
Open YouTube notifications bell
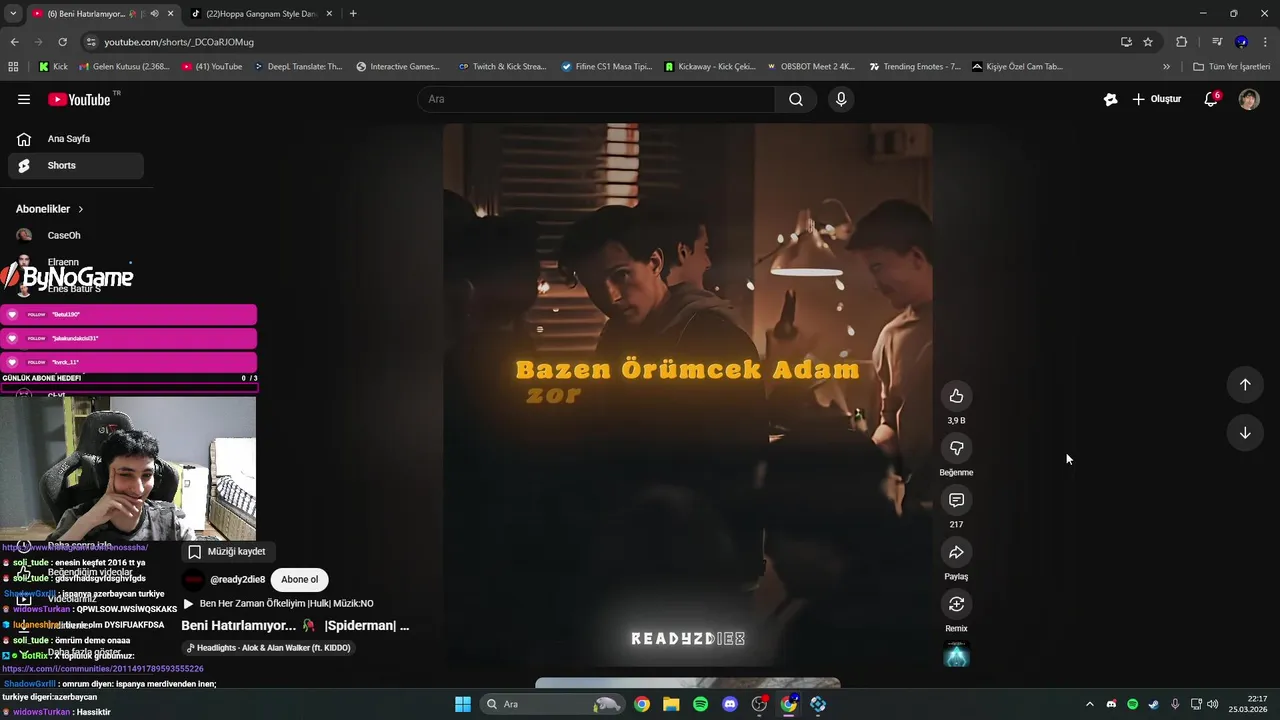click(x=1211, y=99)
